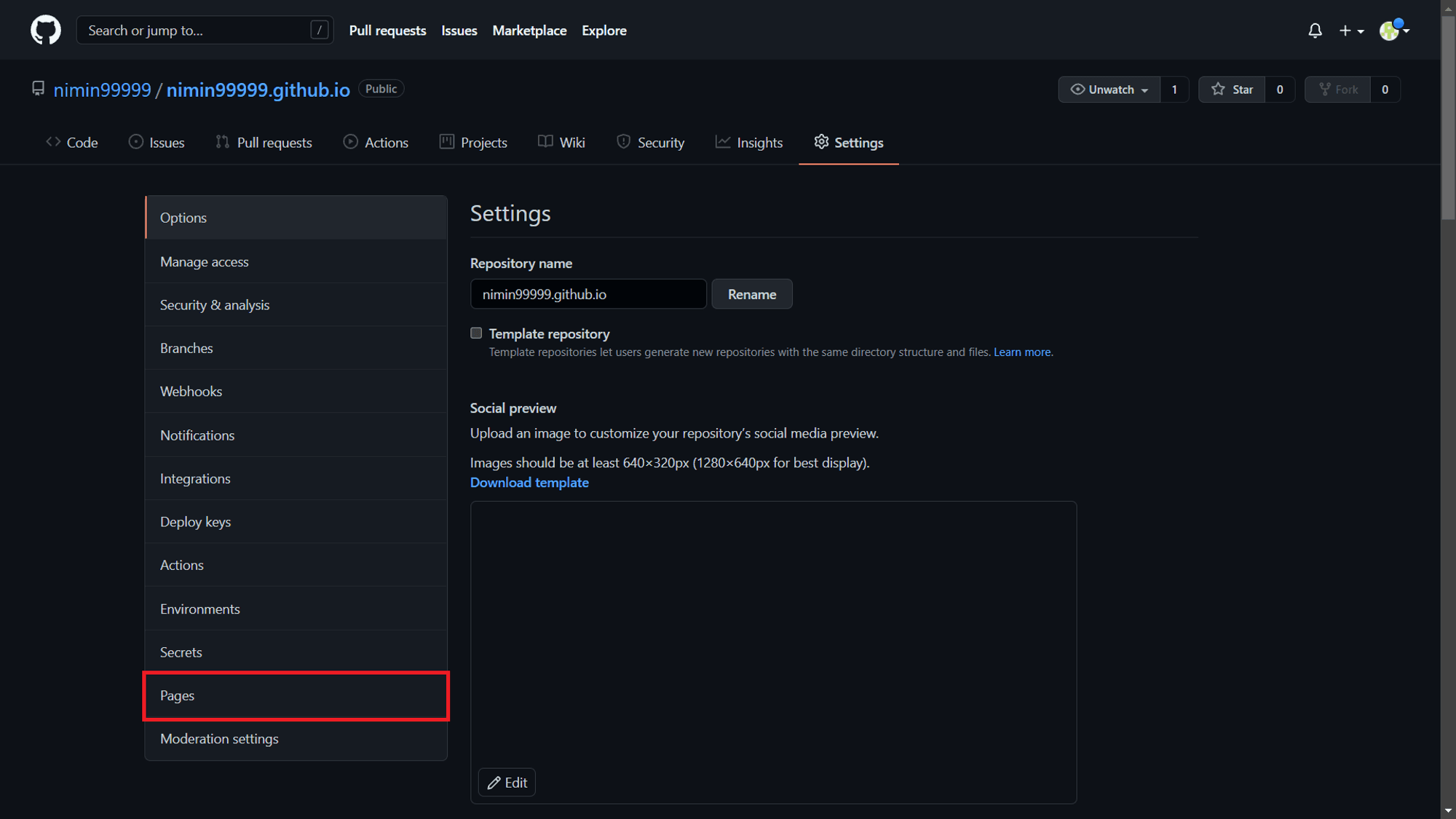Click the Learn more link
The image size is (1456, 819).
tap(1023, 352)
